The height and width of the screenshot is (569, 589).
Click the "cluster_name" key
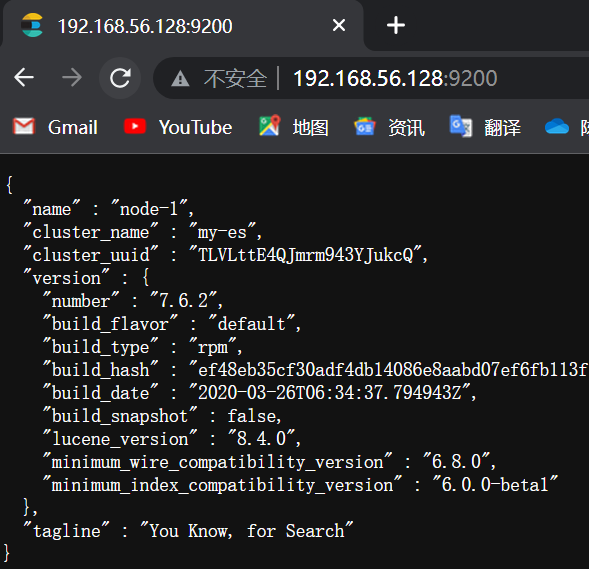91,232
